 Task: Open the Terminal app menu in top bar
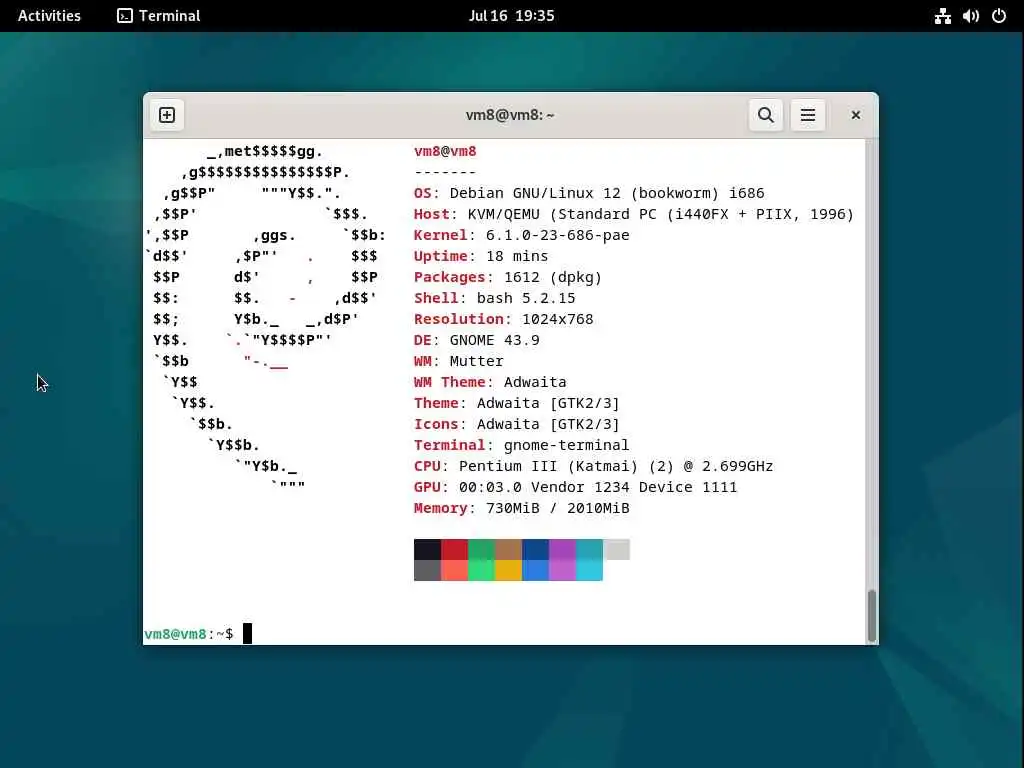[x=159, y=16]
